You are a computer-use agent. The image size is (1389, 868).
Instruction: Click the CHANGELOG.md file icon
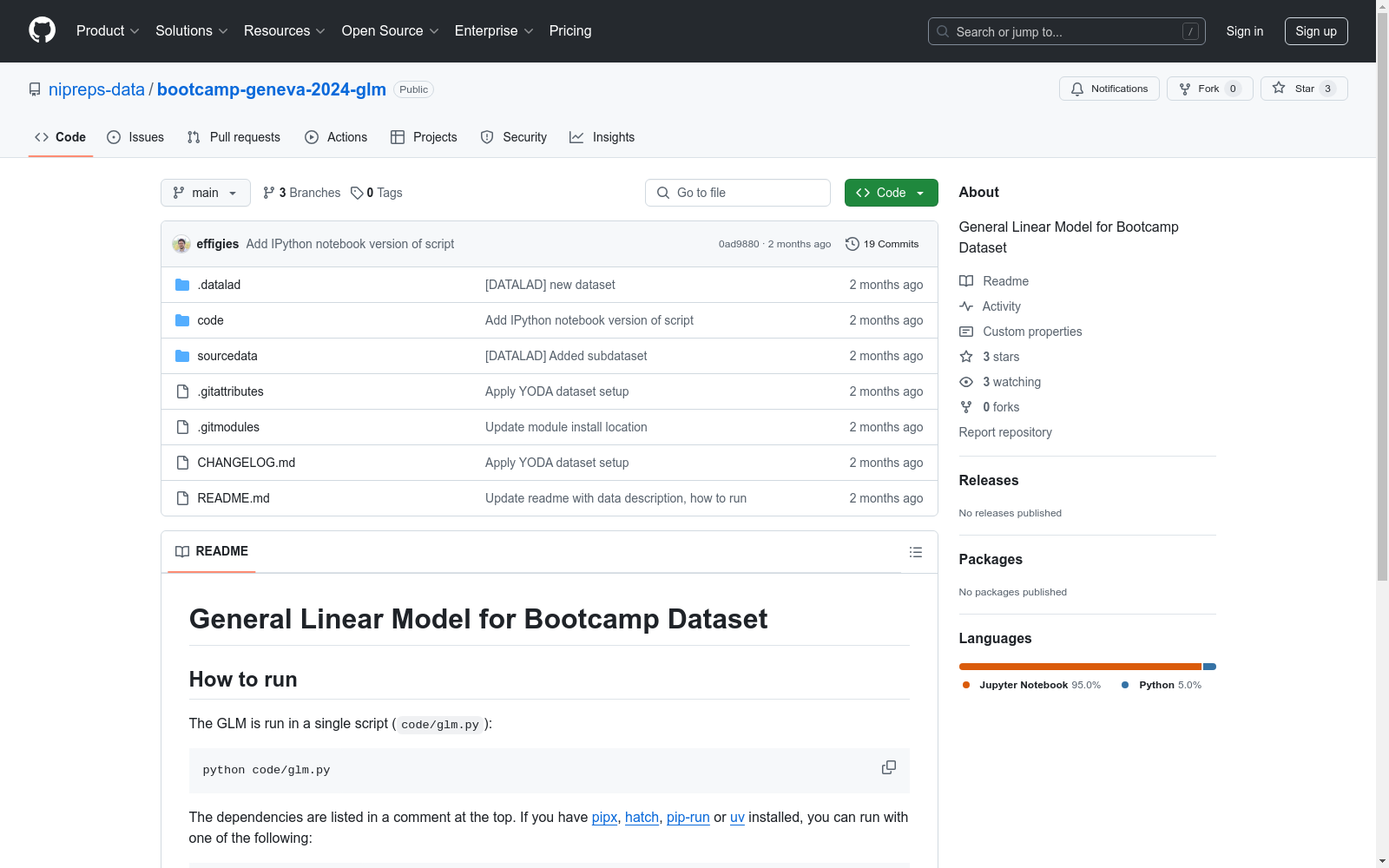pyautogui.click(x=182, y=463)
